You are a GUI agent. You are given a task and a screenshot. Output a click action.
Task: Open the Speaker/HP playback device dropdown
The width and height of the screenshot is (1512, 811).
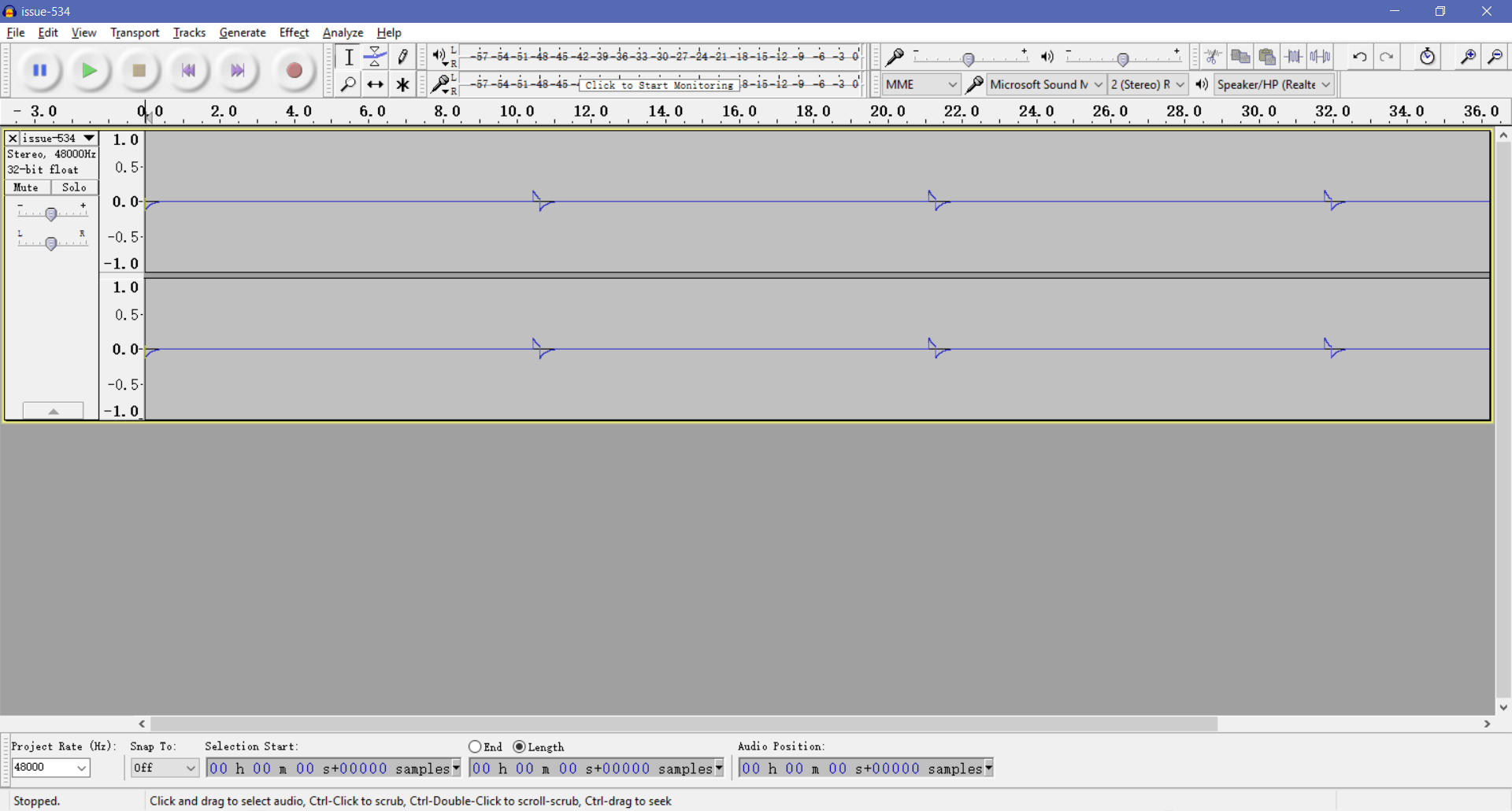[1273, 84]
